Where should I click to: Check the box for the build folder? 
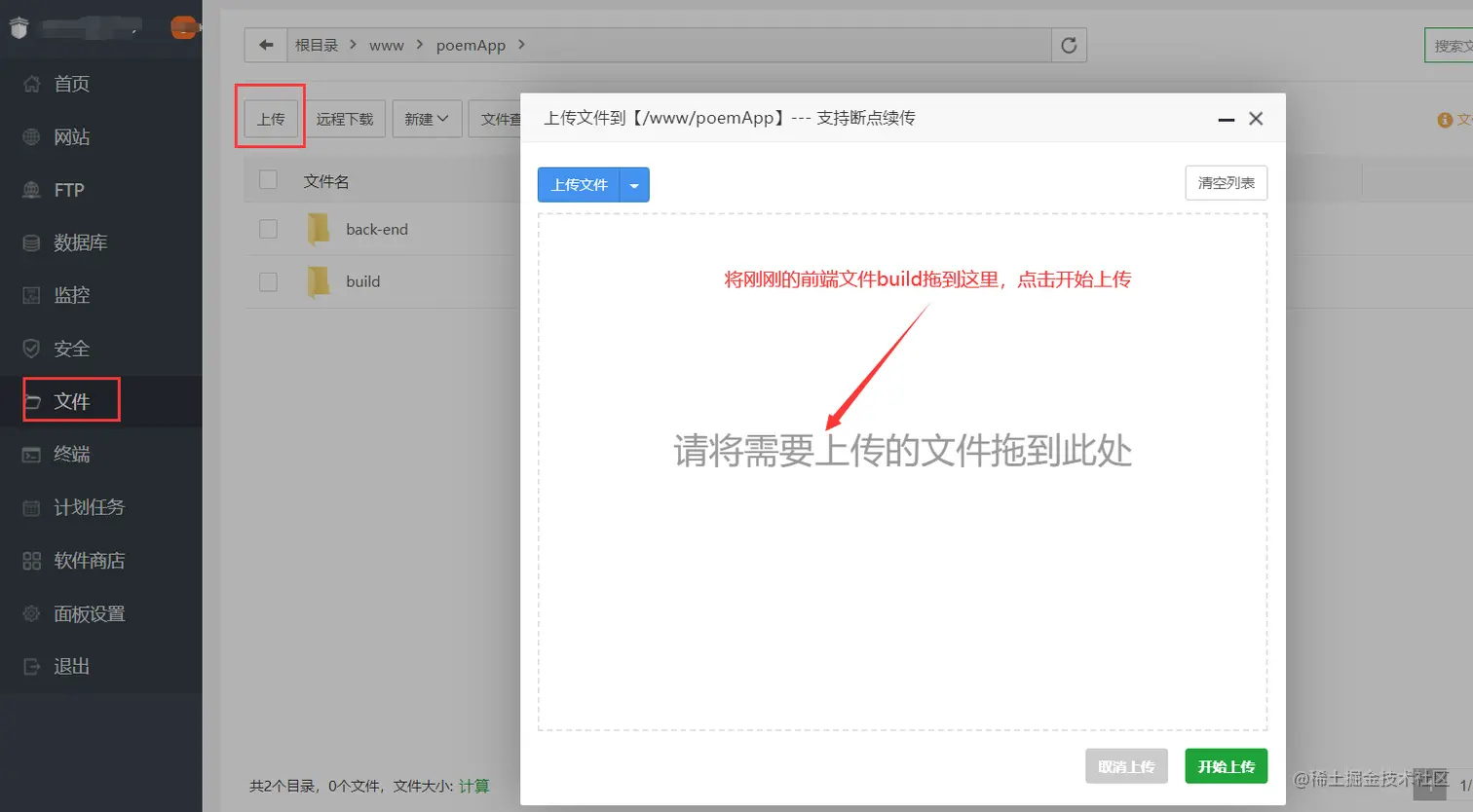(268, 281)
